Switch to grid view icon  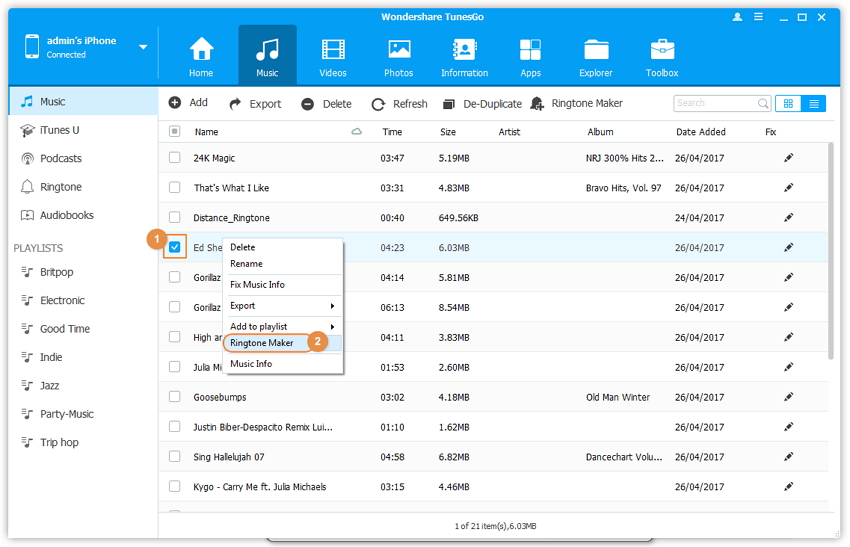click(x=788, y=103)
